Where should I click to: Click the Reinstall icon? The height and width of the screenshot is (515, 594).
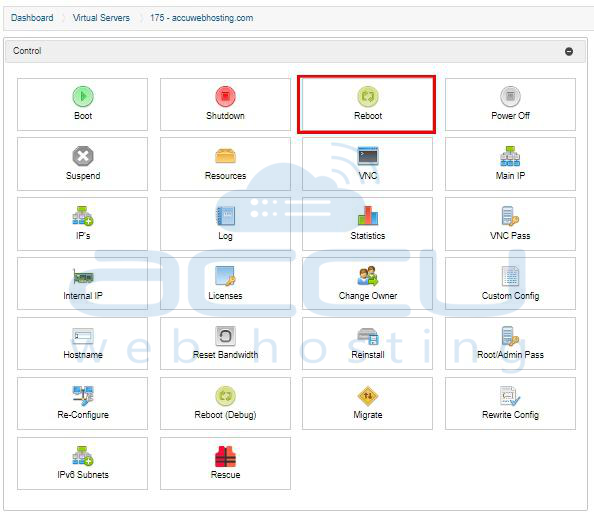pyautogui.click(x=368, y=336)
